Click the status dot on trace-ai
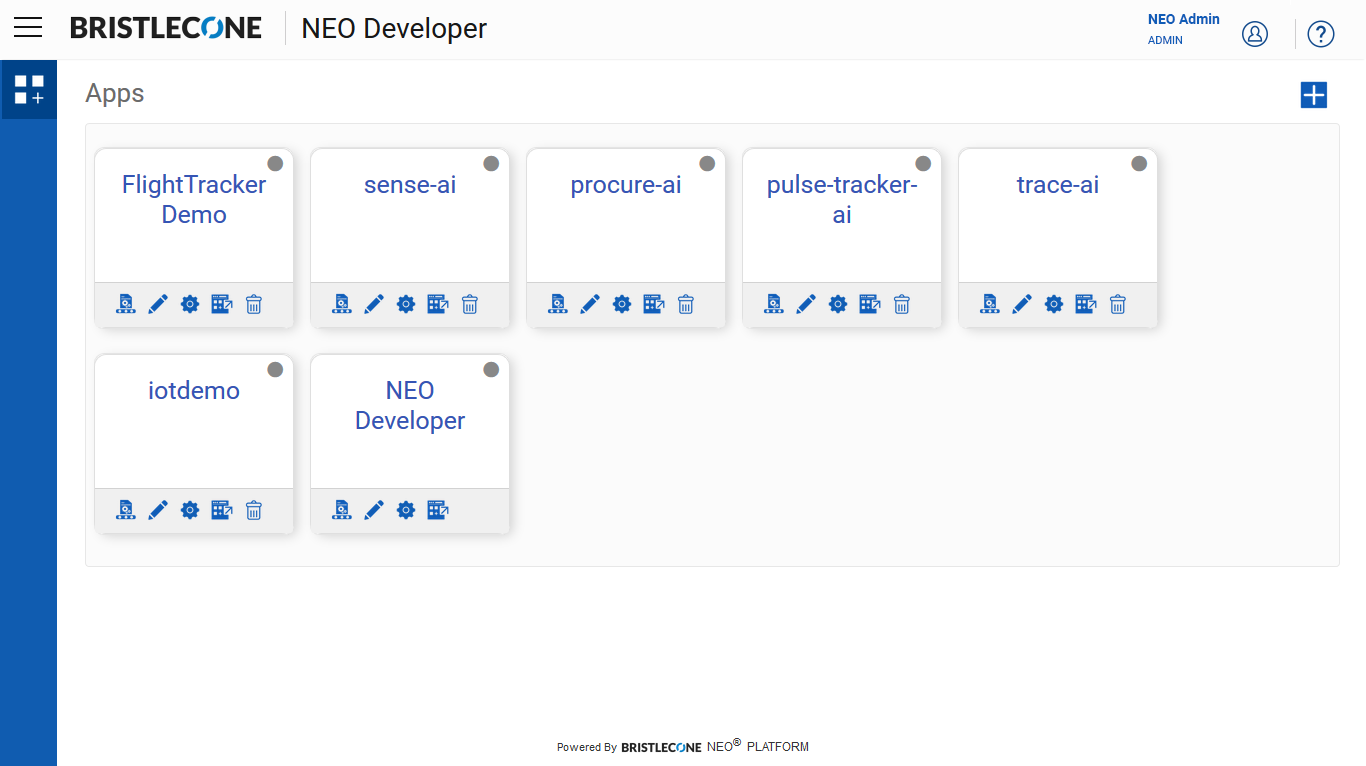The width and height of the screenshot is (1366, 766). pos(1139,163)
